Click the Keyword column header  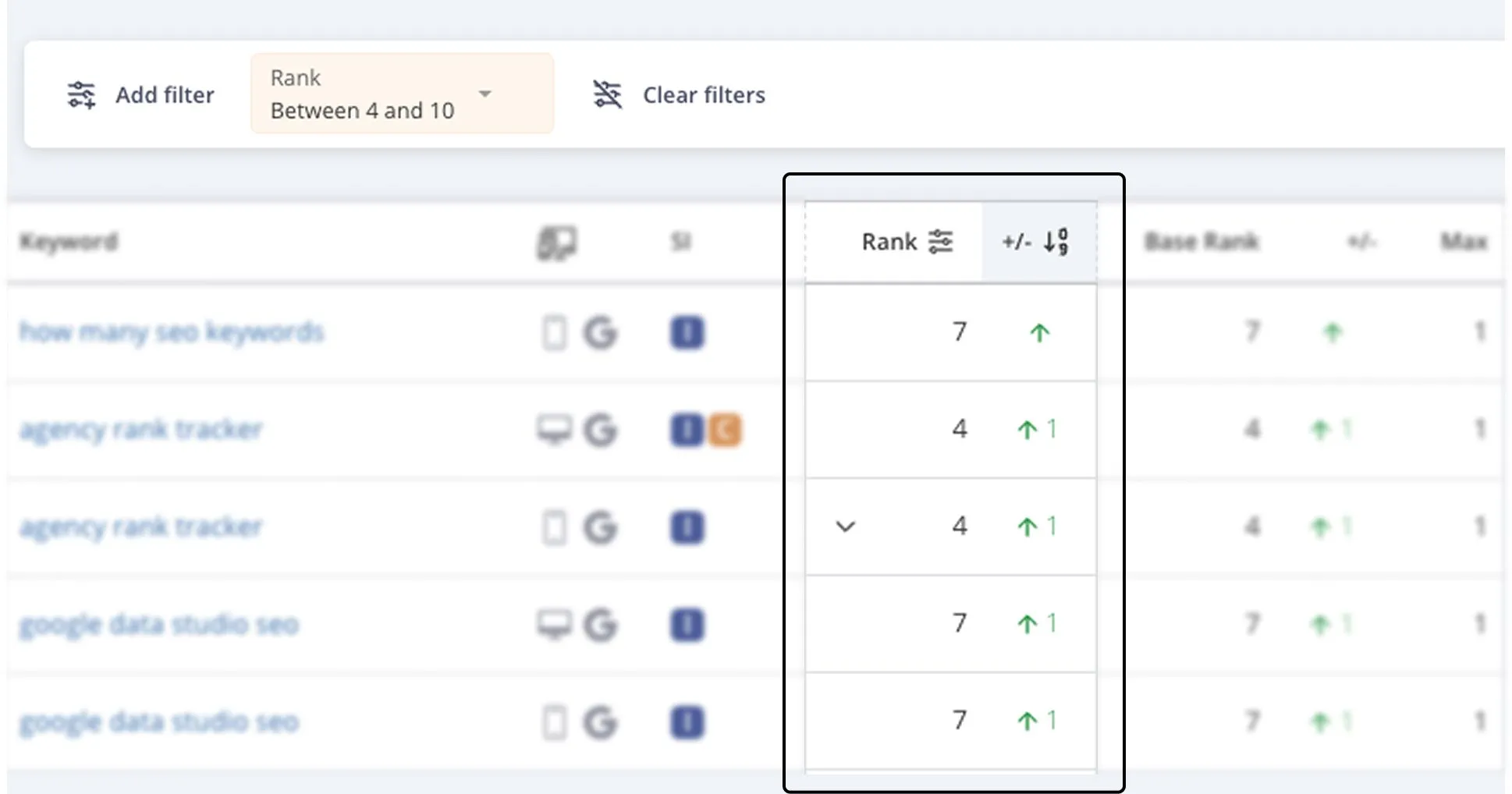(x=69, y=242)
